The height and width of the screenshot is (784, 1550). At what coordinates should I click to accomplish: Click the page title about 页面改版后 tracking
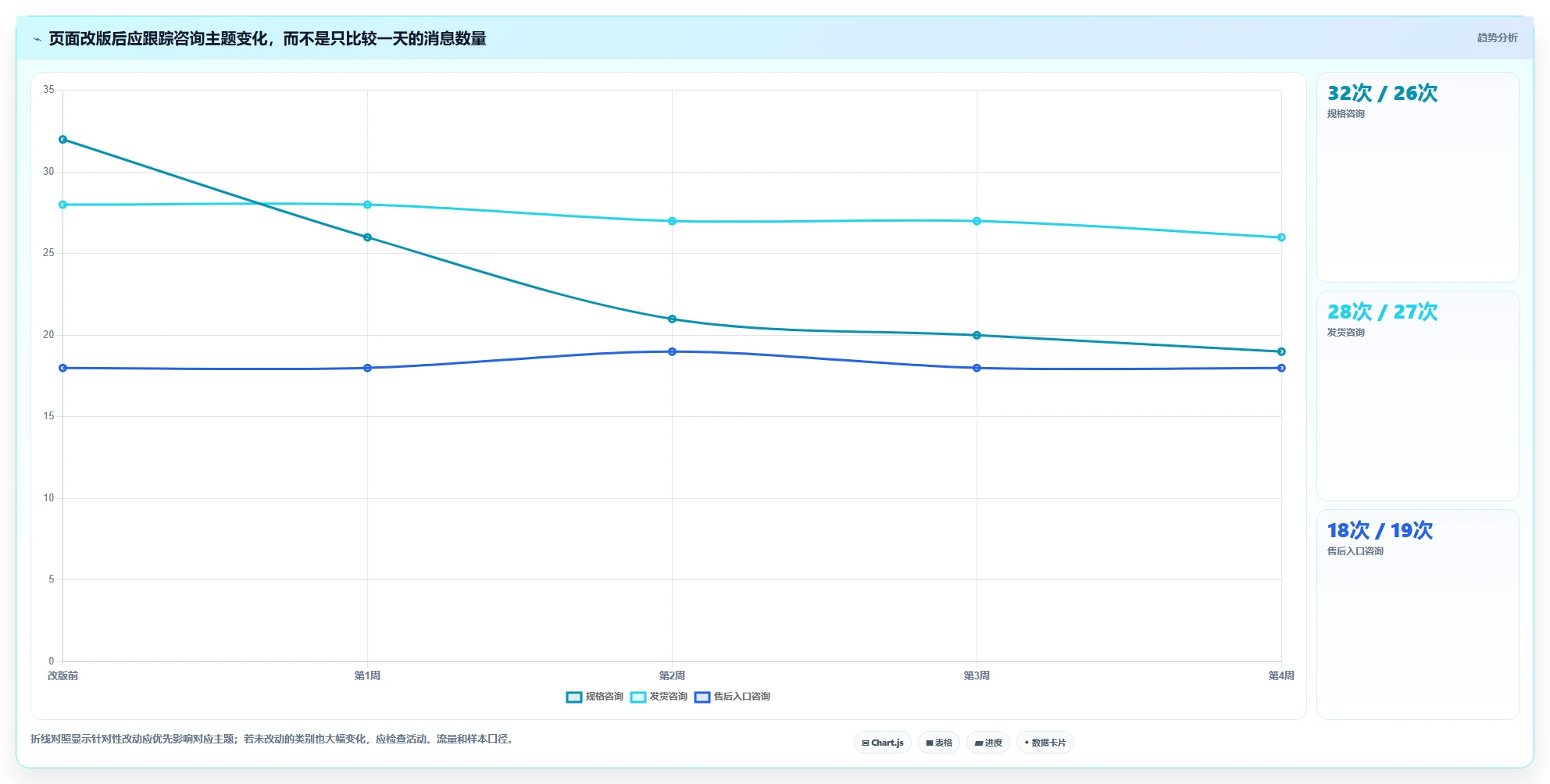(x=267, y=38)
